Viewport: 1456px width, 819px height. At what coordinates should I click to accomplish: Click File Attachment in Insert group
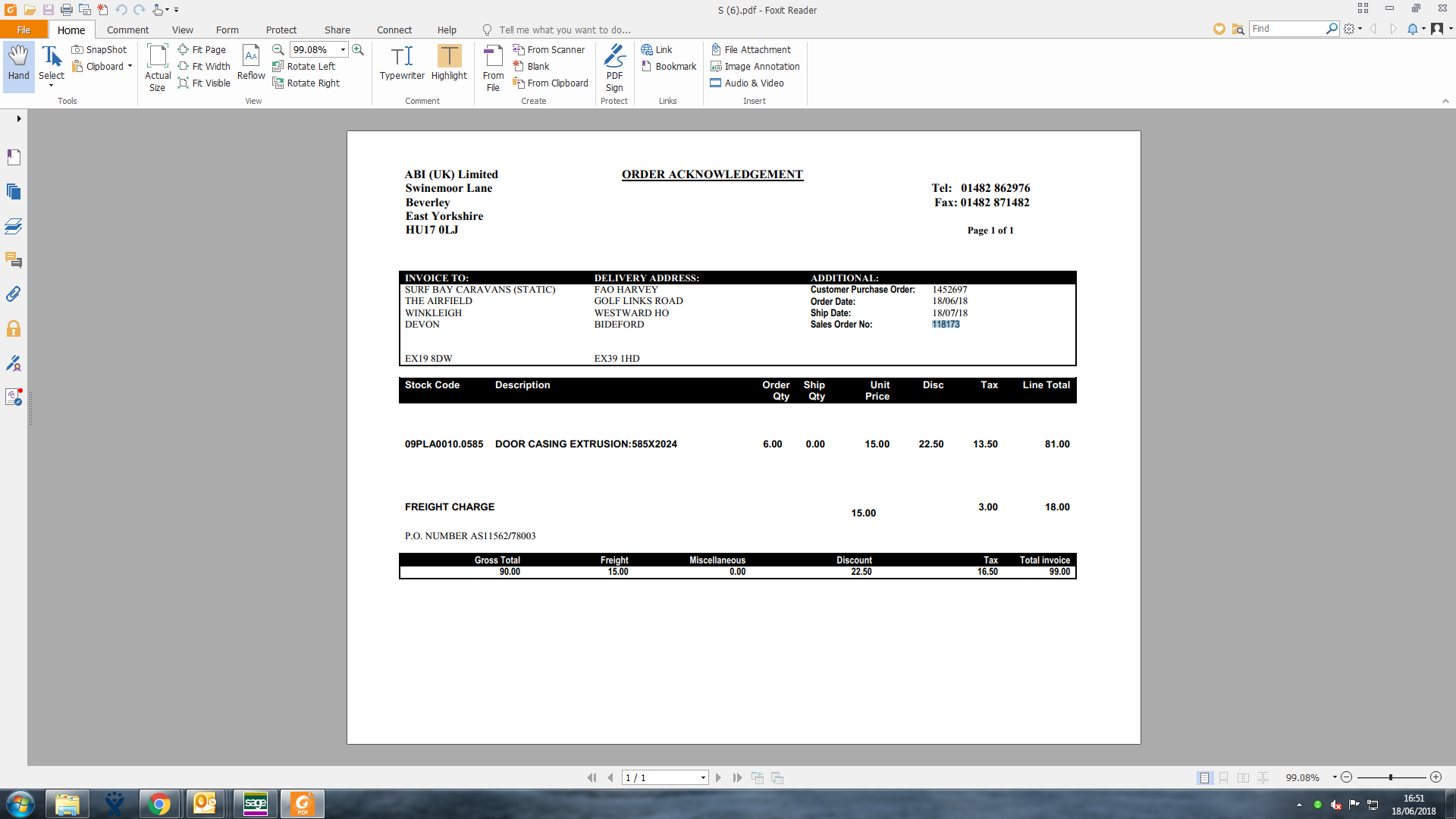coord(751,50)
